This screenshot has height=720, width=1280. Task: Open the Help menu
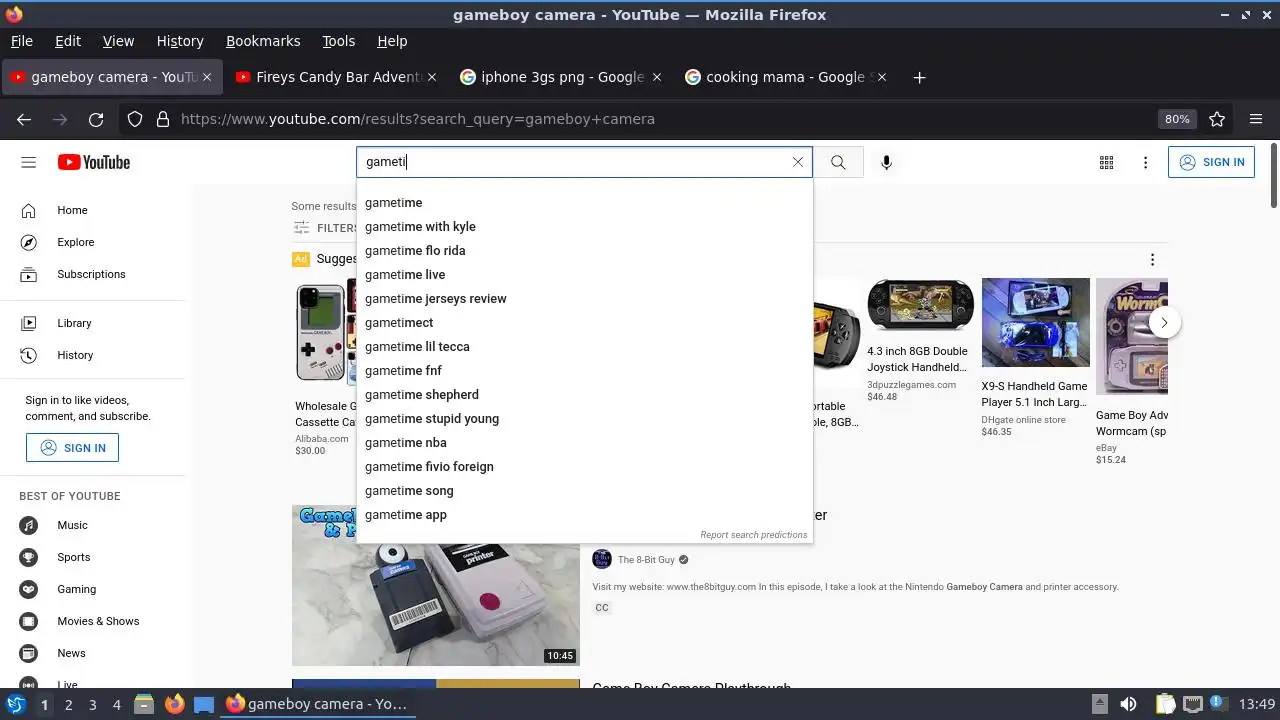tap(392, 41)
